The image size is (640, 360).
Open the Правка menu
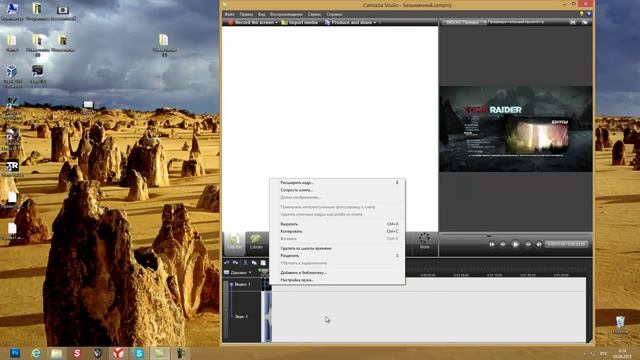pos(246,14)
